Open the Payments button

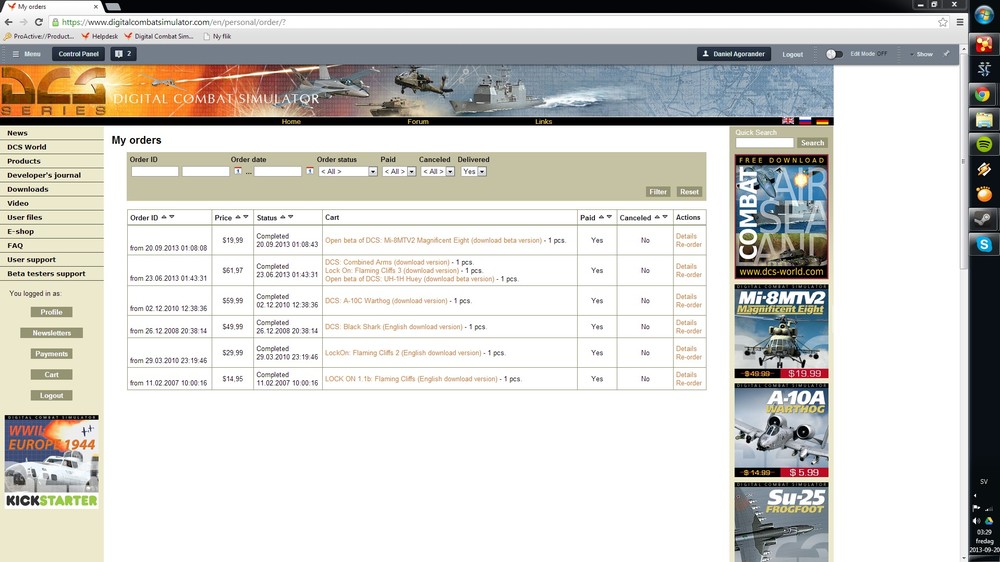click(52, 353)
